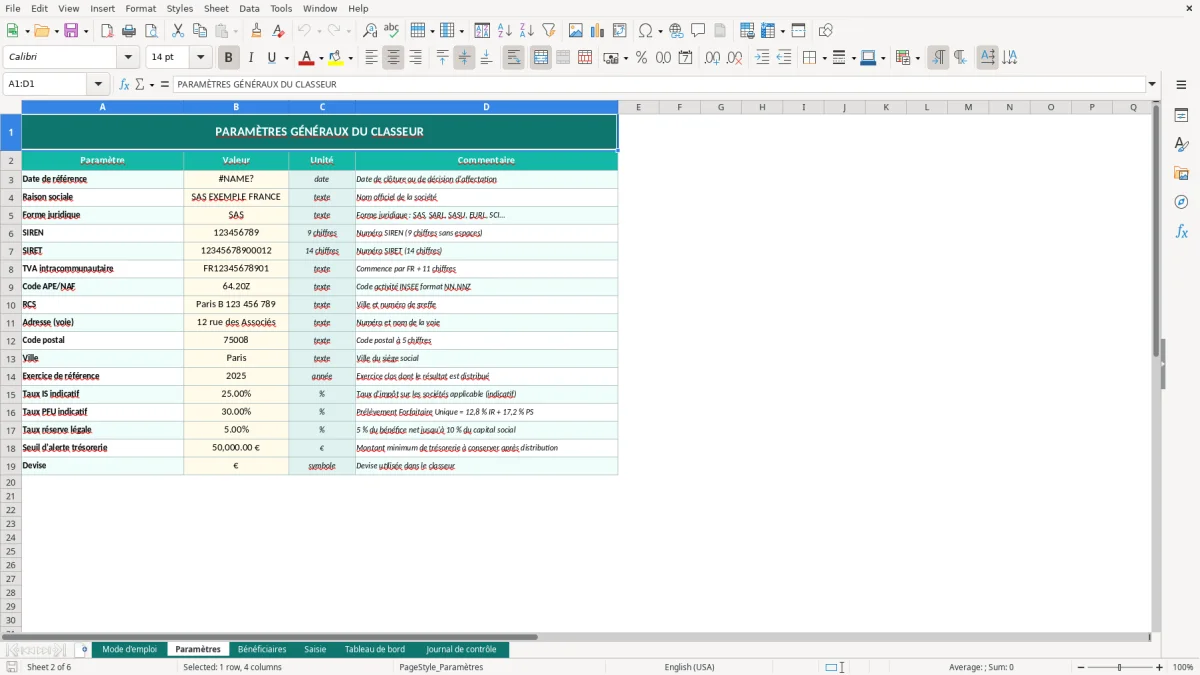
Task: Open the sidebar Navigator compass icon
Action: [1181, 202]
